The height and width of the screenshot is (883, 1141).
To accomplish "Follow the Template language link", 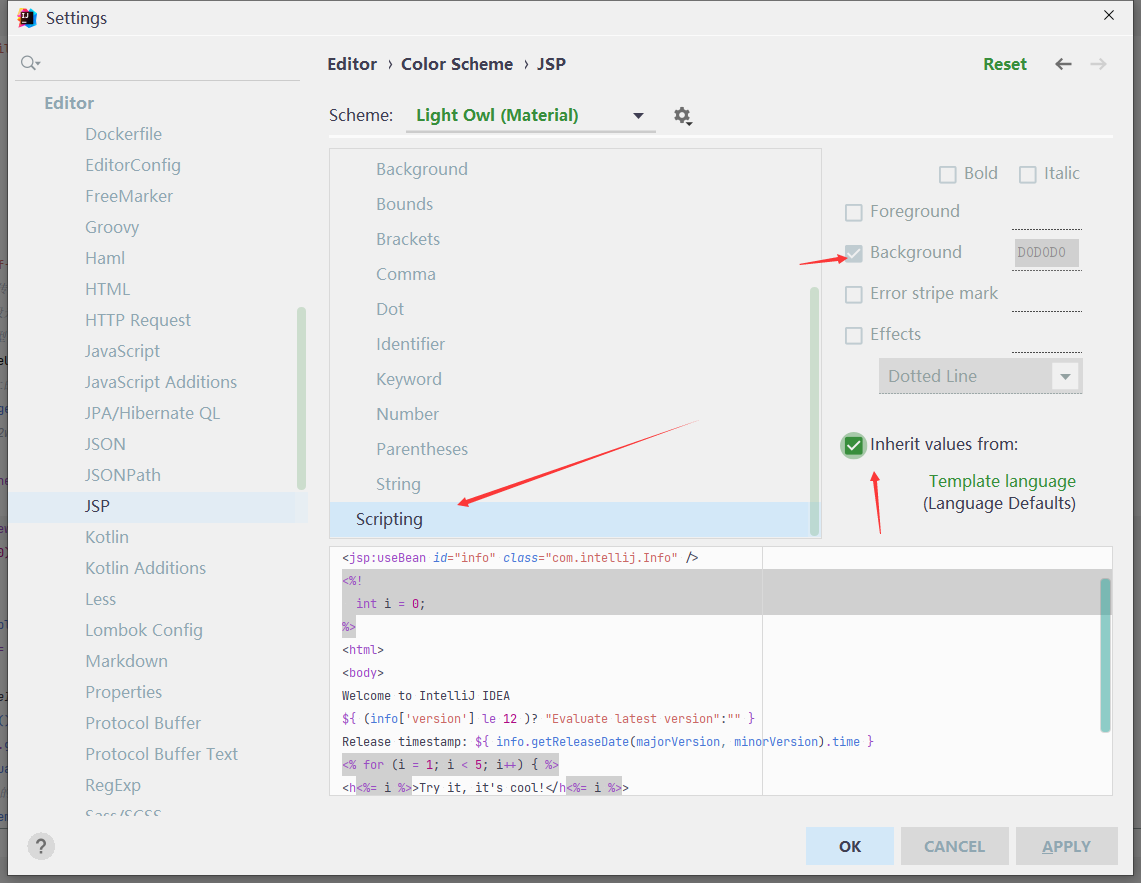I will (x=1002, y=481).
